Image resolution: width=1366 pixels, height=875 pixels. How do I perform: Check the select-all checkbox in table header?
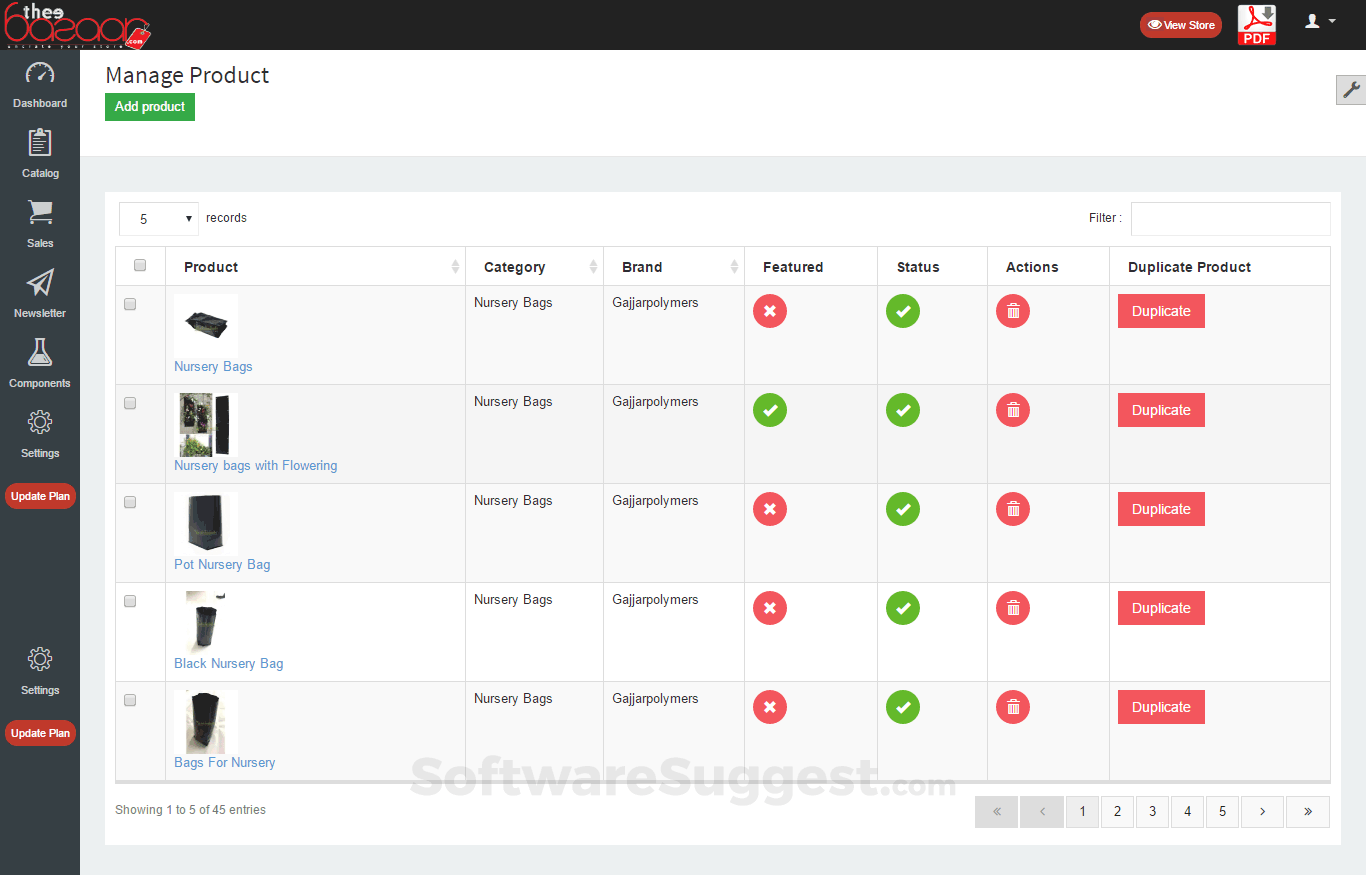click(140, 266)
